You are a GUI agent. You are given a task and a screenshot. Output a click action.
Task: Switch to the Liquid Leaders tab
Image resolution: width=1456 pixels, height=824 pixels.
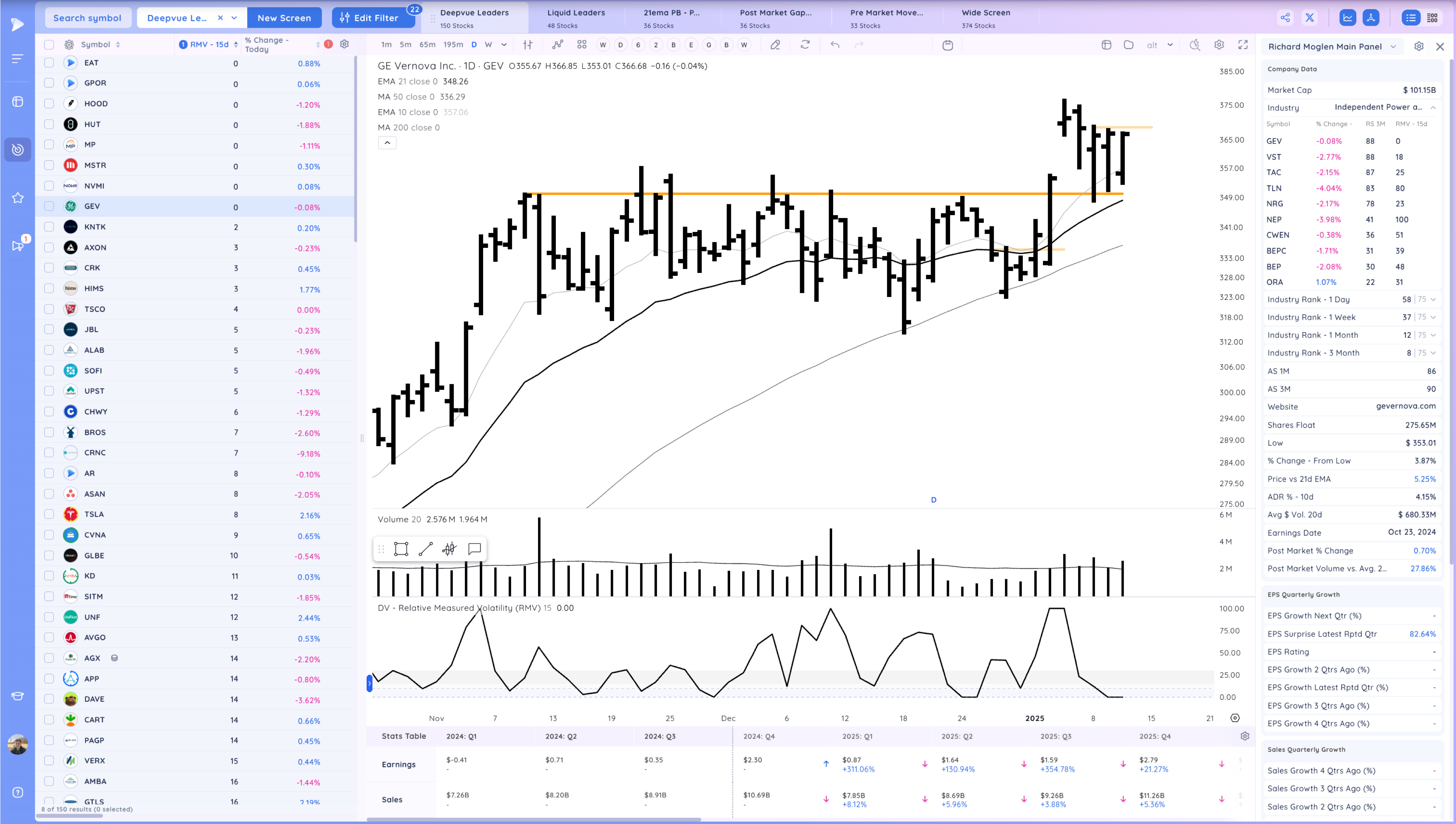576,18
